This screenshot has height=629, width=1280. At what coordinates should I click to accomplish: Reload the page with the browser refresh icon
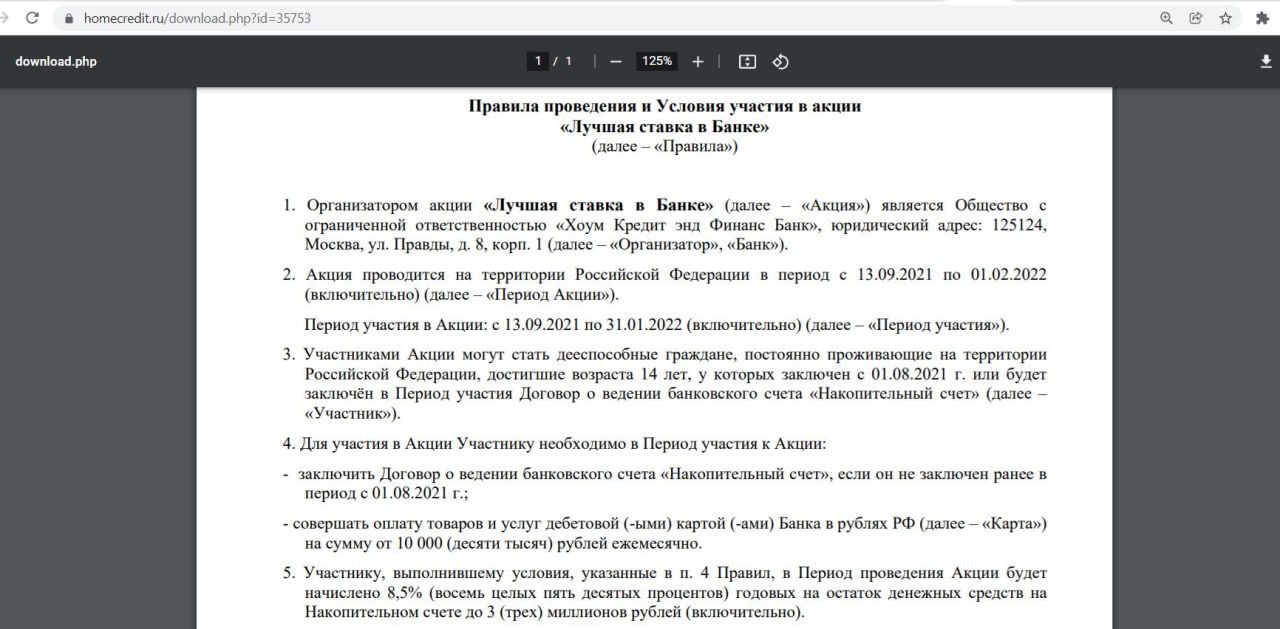click(33, 18)
